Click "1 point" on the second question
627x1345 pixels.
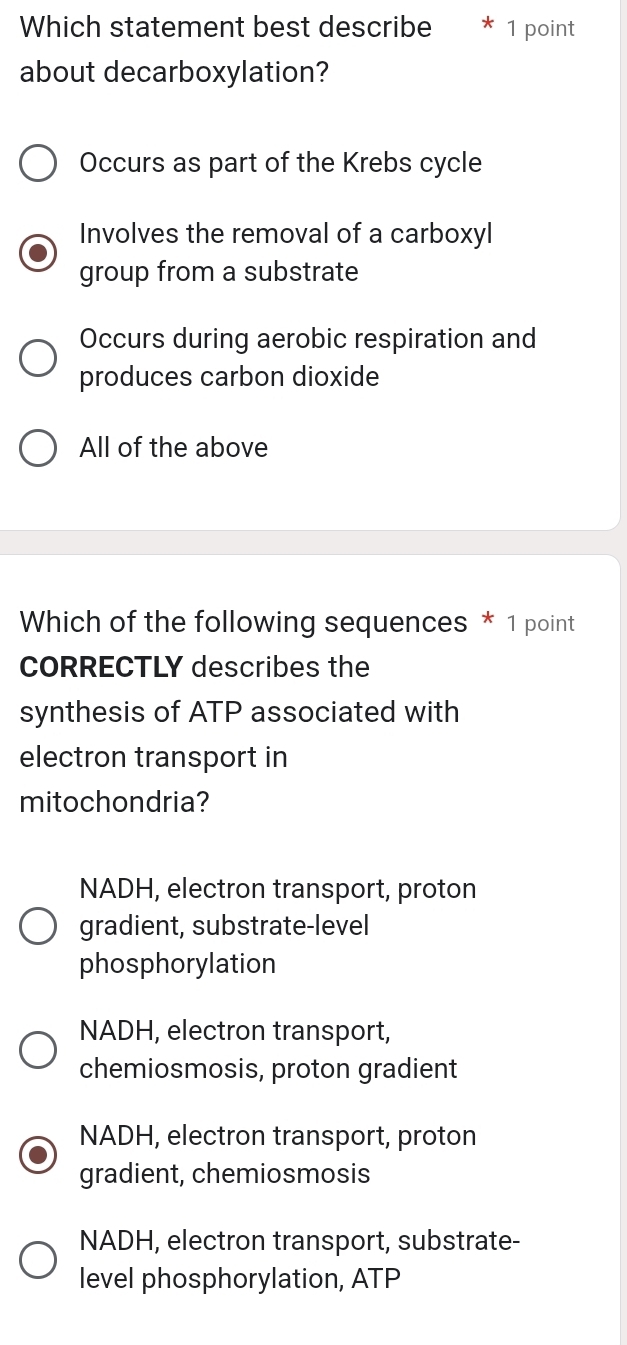(x=541, y=623)
